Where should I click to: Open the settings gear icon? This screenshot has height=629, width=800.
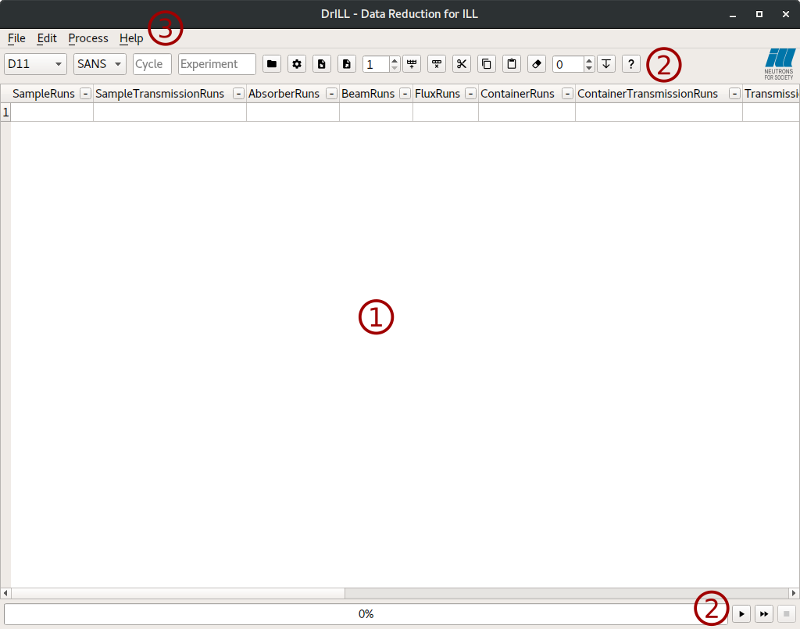tap(297, 64)
